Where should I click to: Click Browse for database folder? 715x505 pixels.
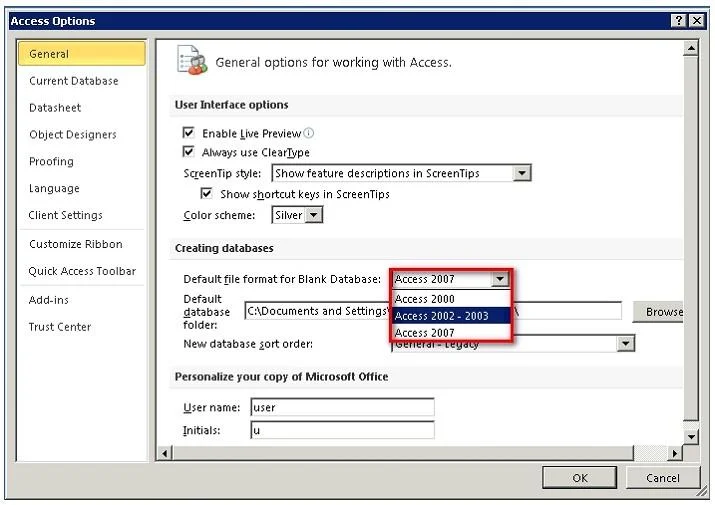coord(658,312)
